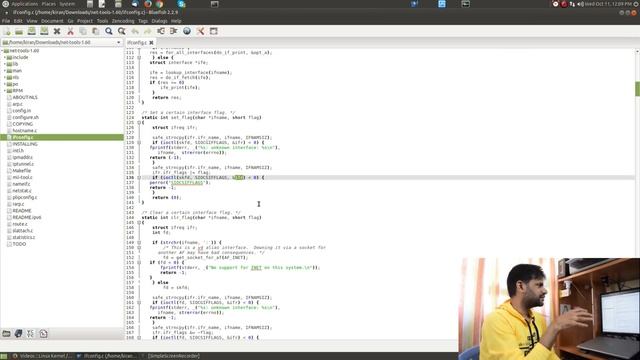
Task: Click the Save file toolbar icon
Action: (x=31, y=31)
